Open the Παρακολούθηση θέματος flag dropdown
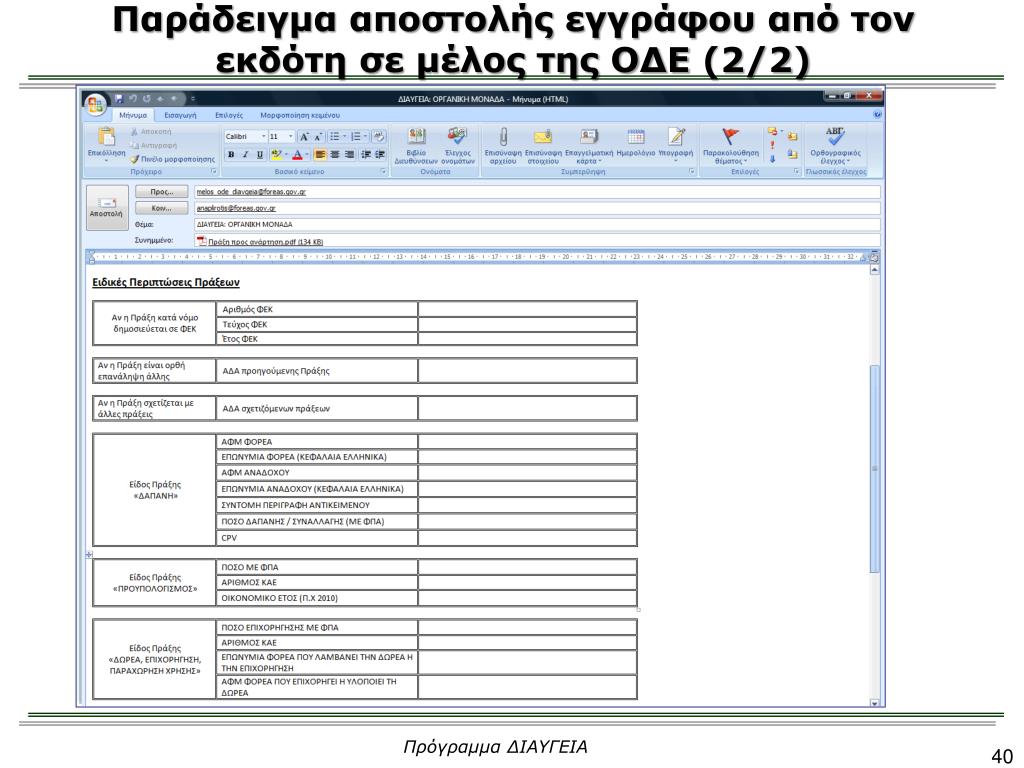 pyautogui.click(x=731, y=146)
